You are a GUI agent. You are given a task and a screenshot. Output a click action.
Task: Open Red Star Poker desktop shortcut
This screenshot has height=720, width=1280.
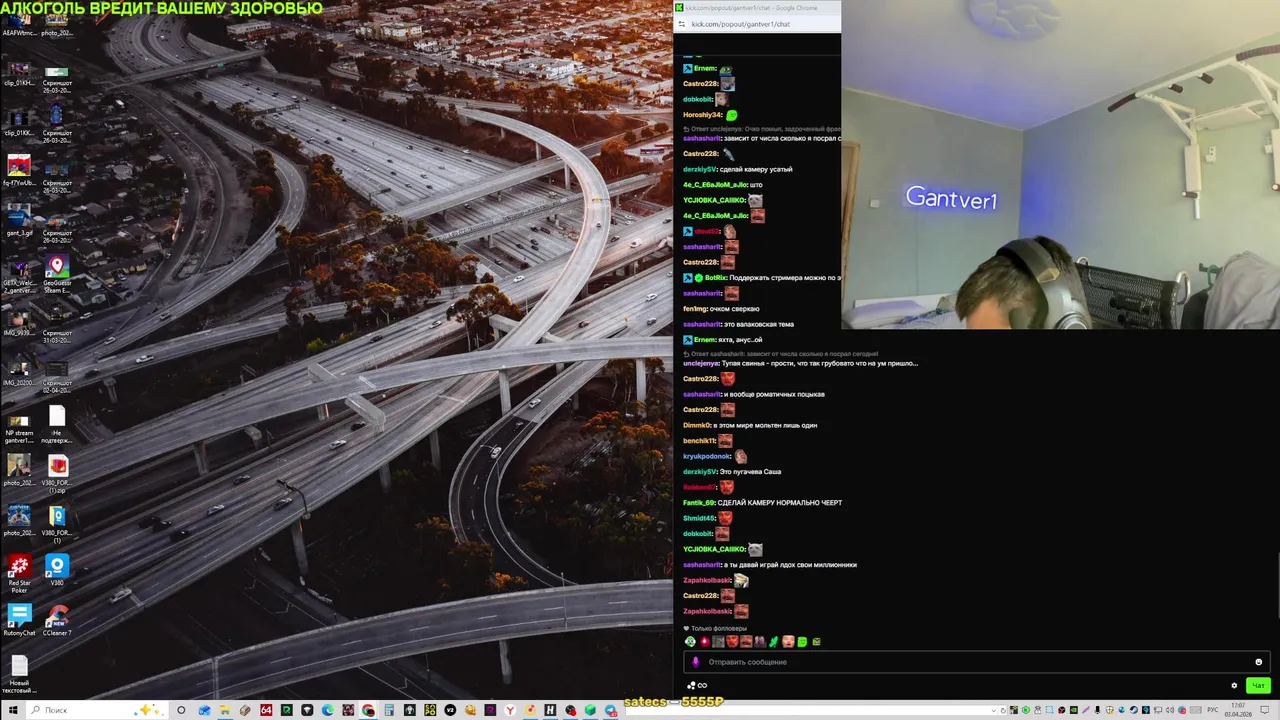click(18, 573)
